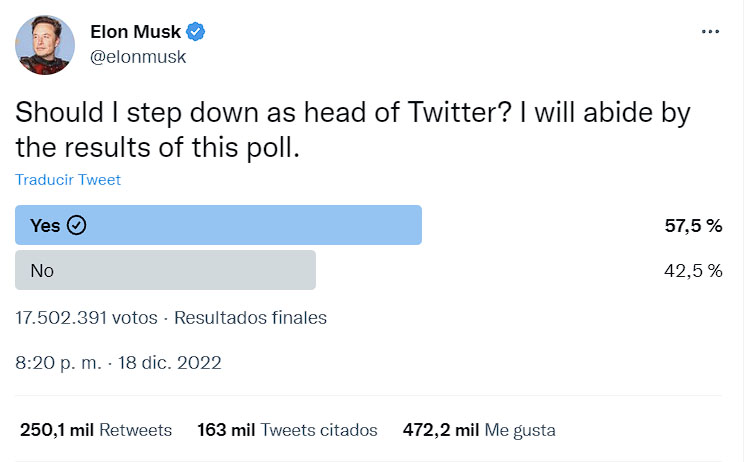747x462 pixels.
Task: View the 163 mil Tweets citados
Action: 287,430
